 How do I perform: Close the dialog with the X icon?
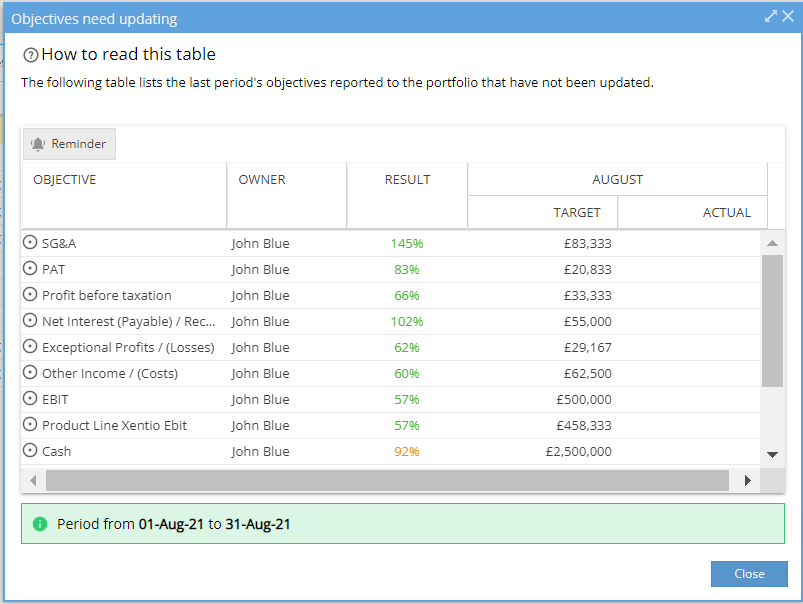pos(788,16)
